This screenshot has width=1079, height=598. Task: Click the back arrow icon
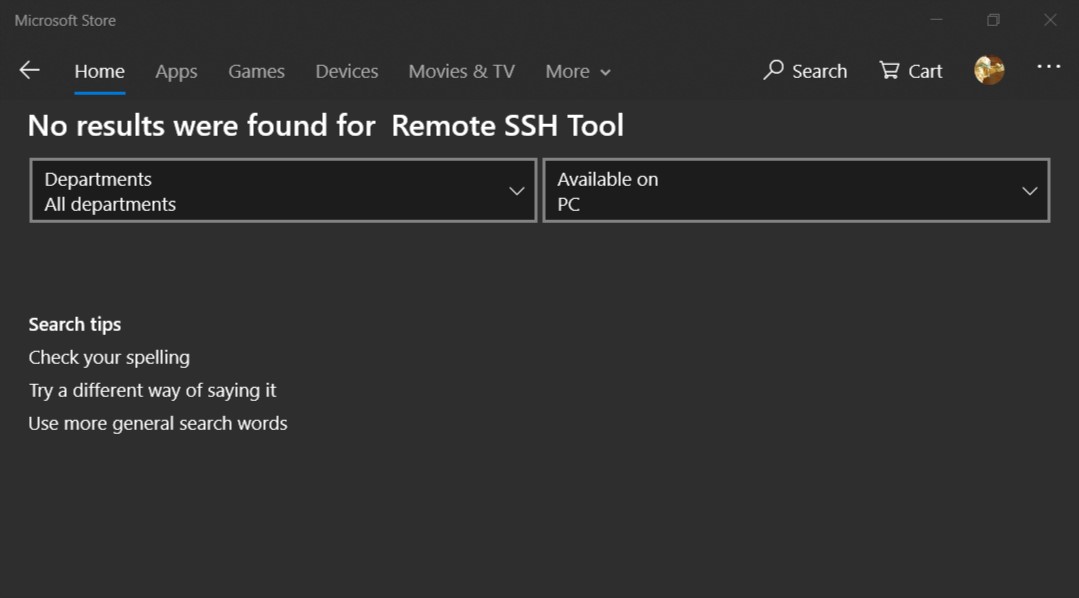(x=30, y=70)
